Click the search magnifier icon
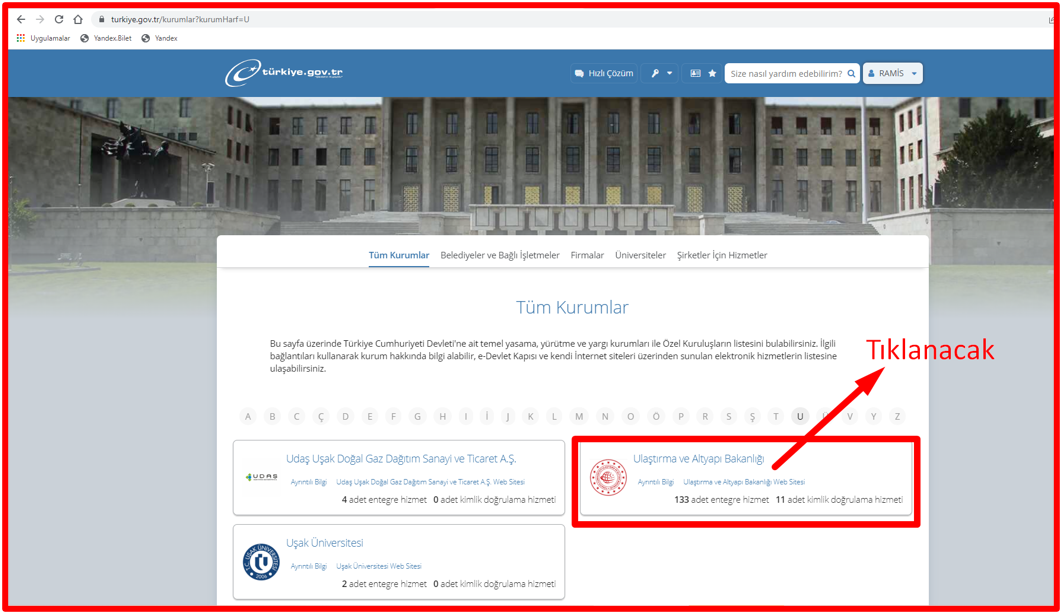Screen dimensions: 1061x612 click(851, 73)
